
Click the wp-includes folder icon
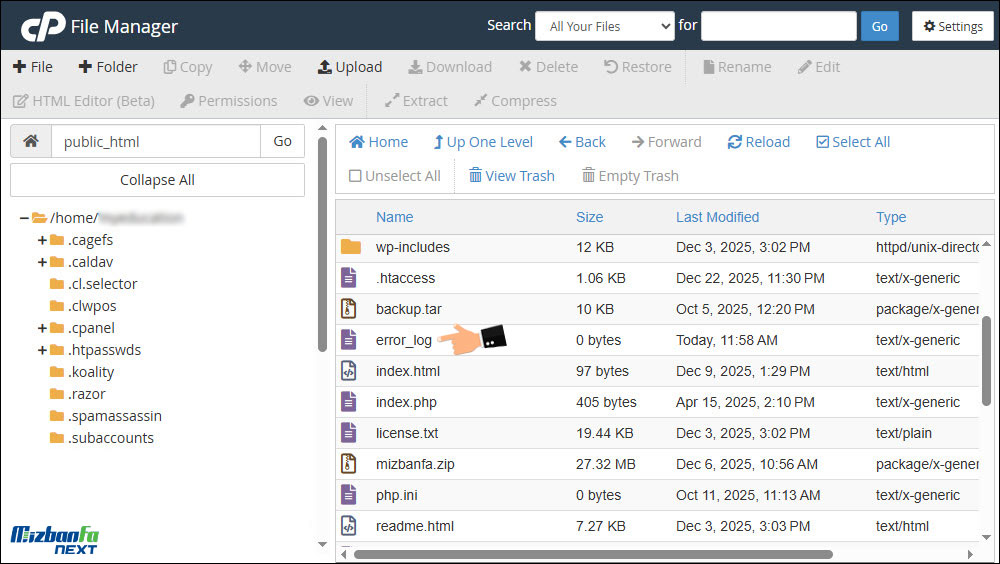pyautogui.click(x=350, y=247)
